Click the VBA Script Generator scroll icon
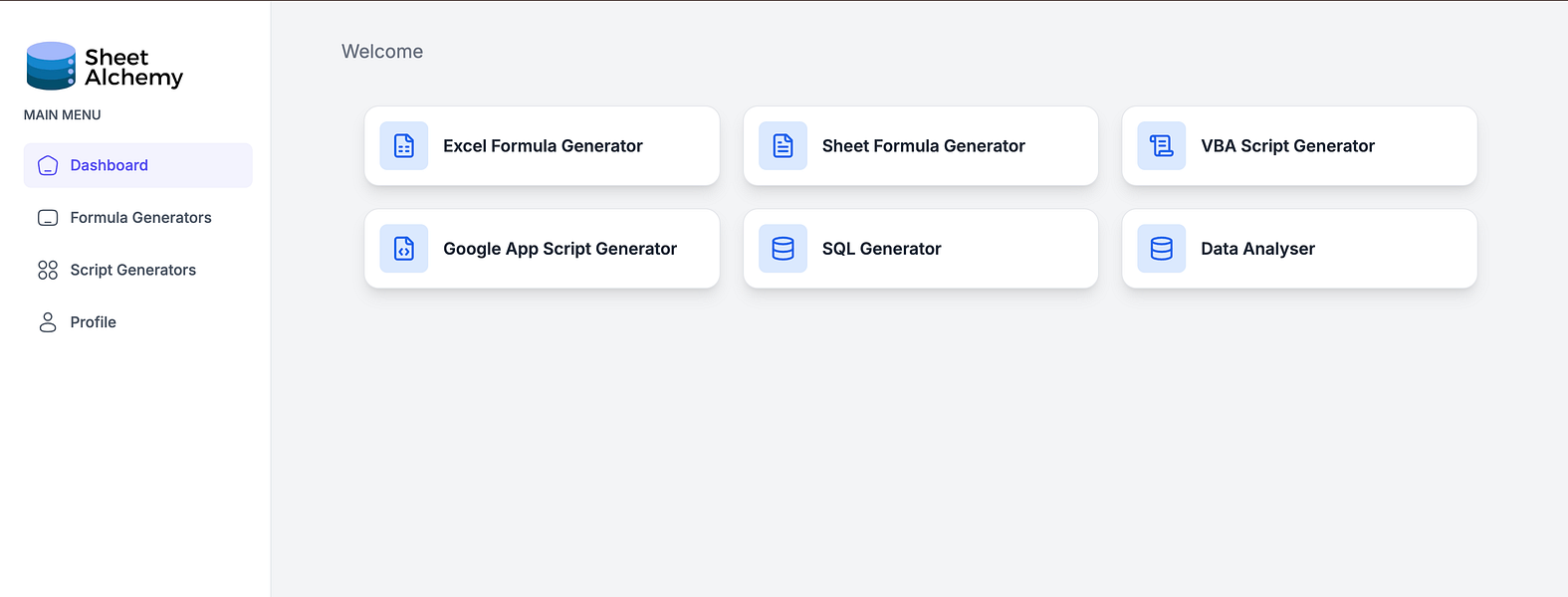Viewport: 1568px width, 597px height. click(1162, 146)
